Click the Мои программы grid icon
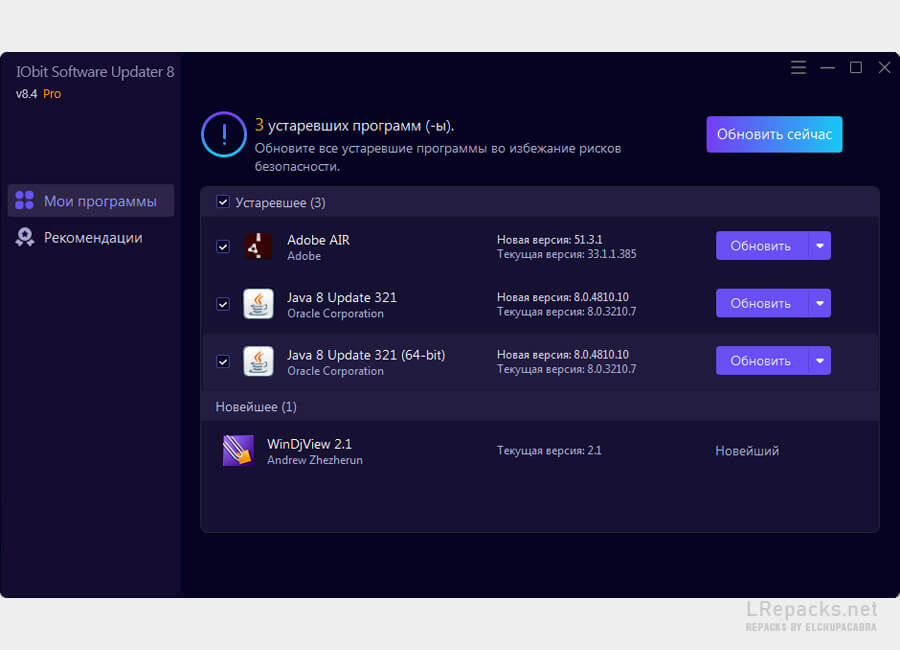 coord(25,201)
